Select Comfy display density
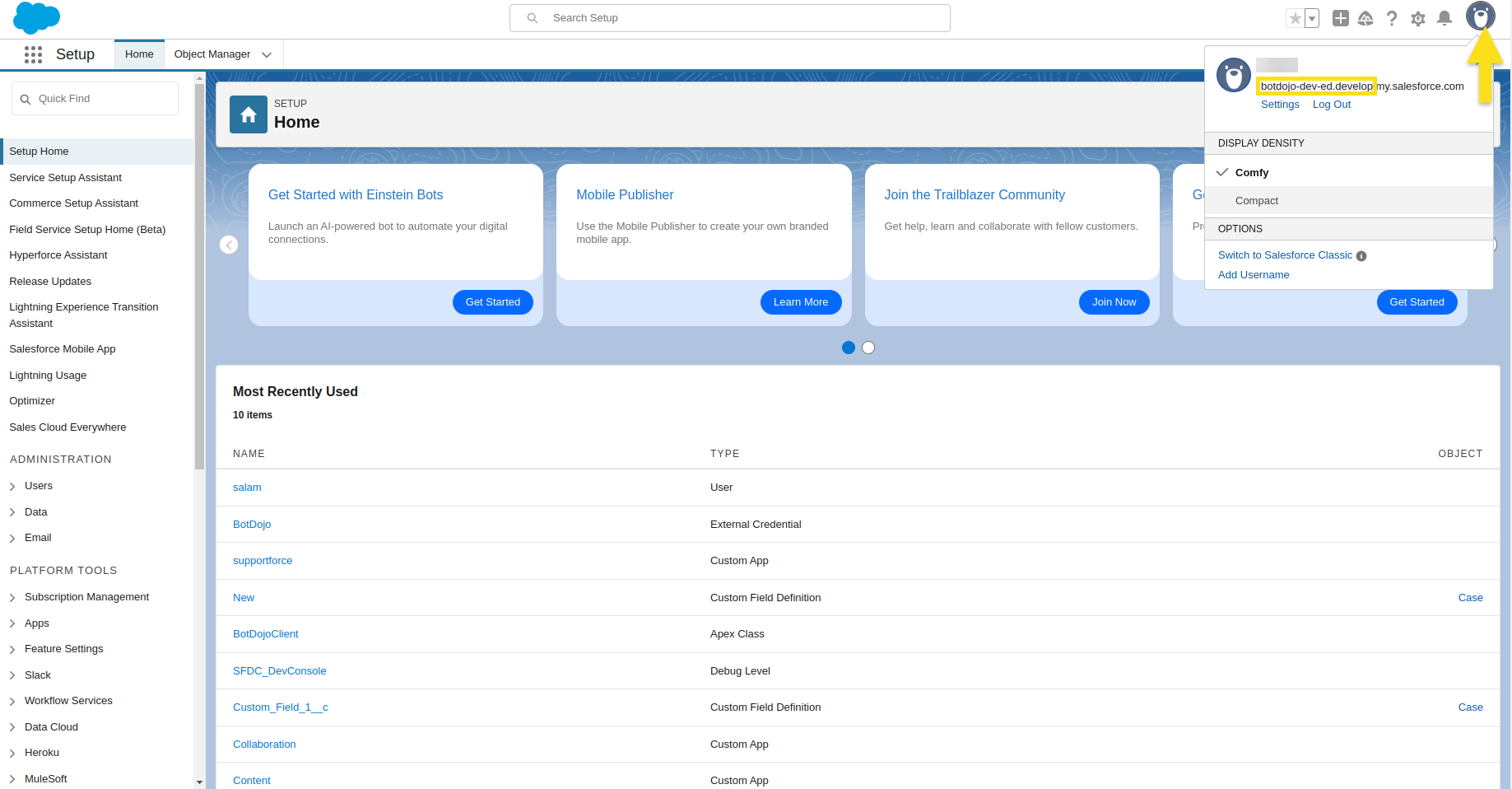The width and height of the screenshot is (1512, 789). click(1349, 173)
